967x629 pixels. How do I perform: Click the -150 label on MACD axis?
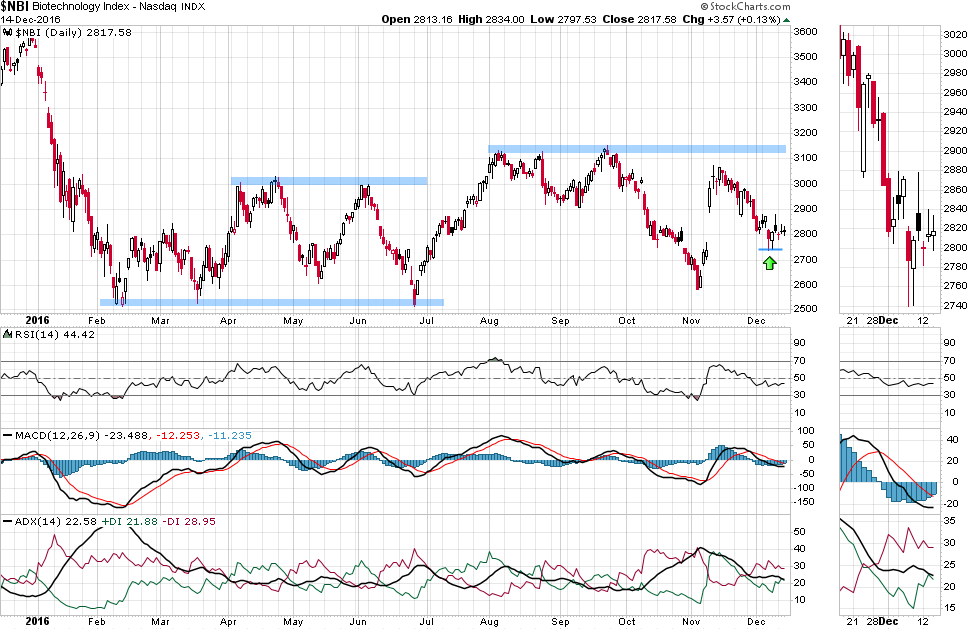802,502
